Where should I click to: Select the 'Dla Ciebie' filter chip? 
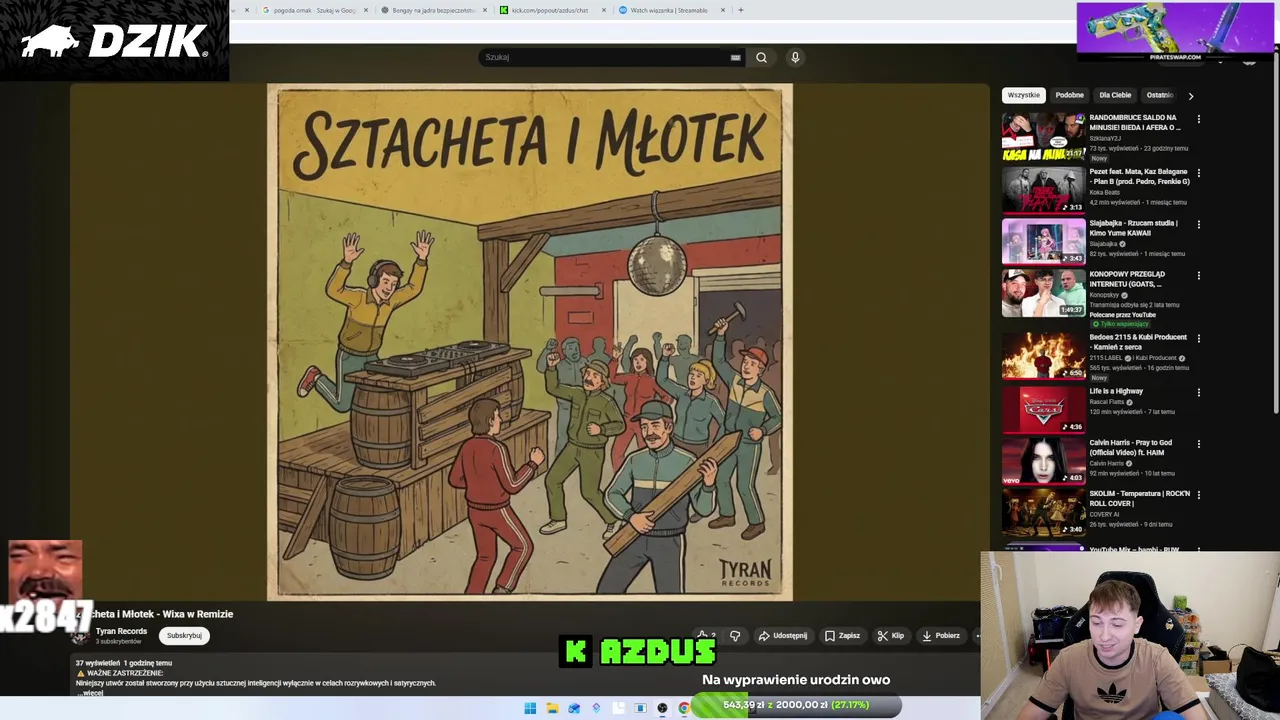click(1115, 95)
